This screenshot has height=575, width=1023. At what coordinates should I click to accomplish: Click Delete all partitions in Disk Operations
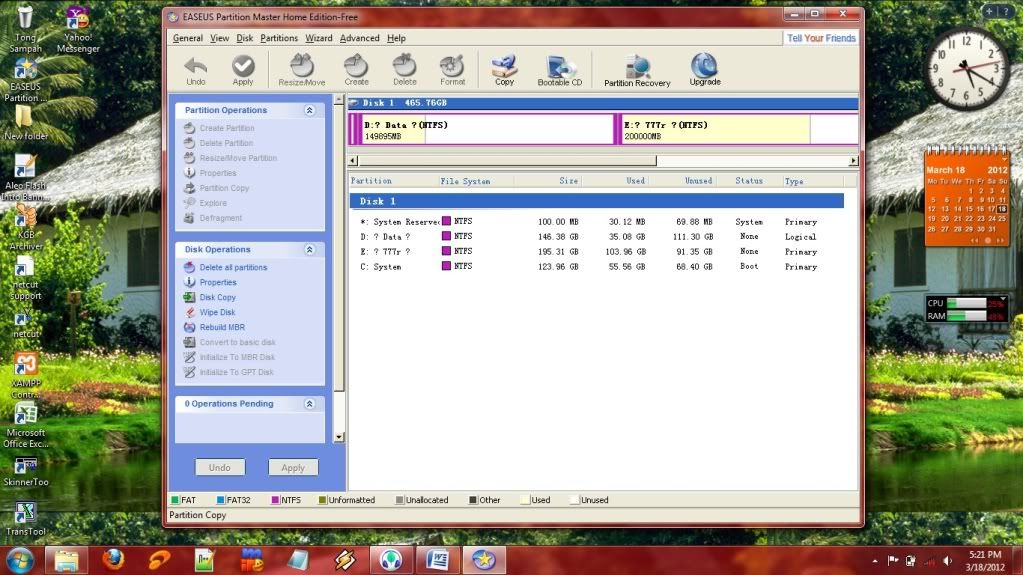[x=233, y=268]
